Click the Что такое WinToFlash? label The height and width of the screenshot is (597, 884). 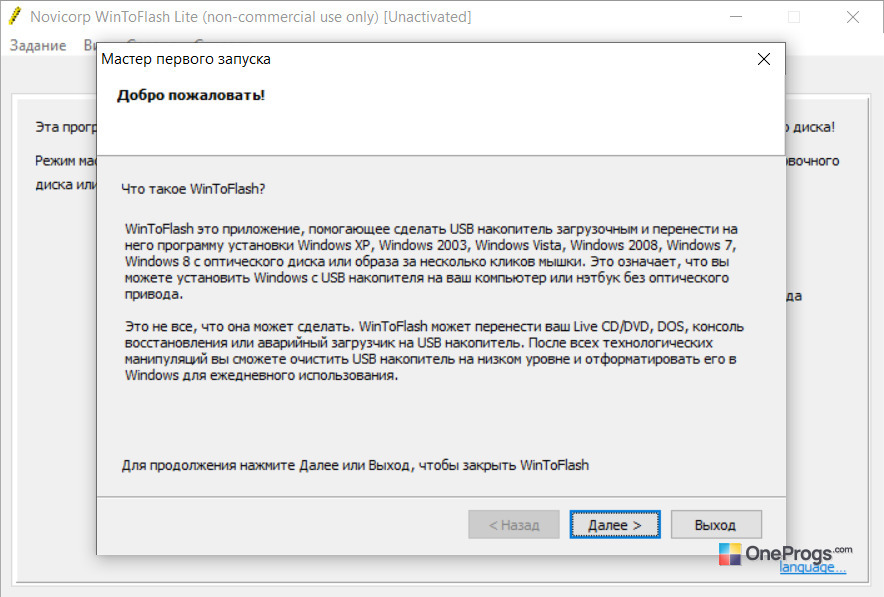click(193, 189)
